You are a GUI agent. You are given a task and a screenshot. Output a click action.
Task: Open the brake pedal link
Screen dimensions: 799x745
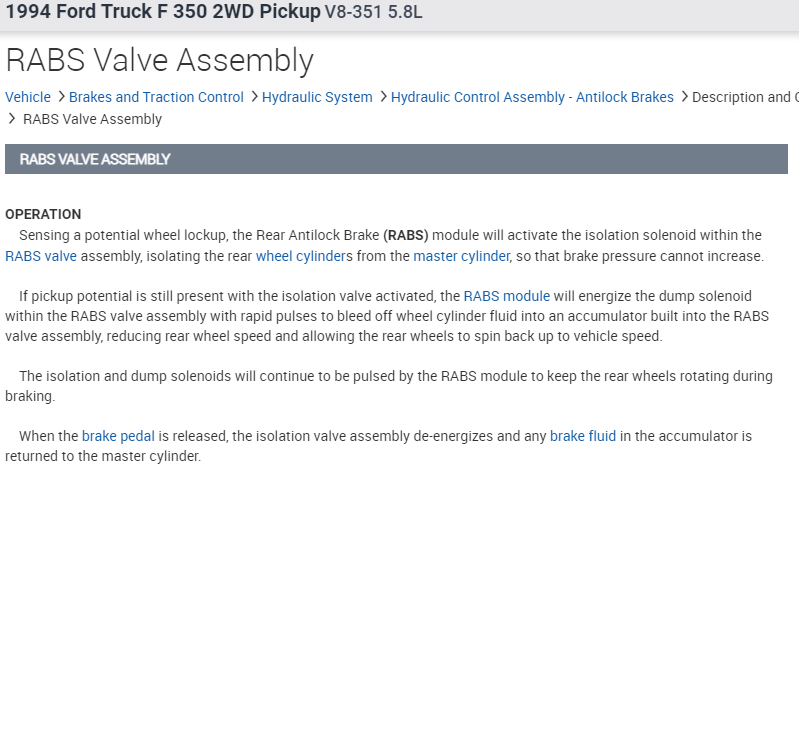(118, 436)
